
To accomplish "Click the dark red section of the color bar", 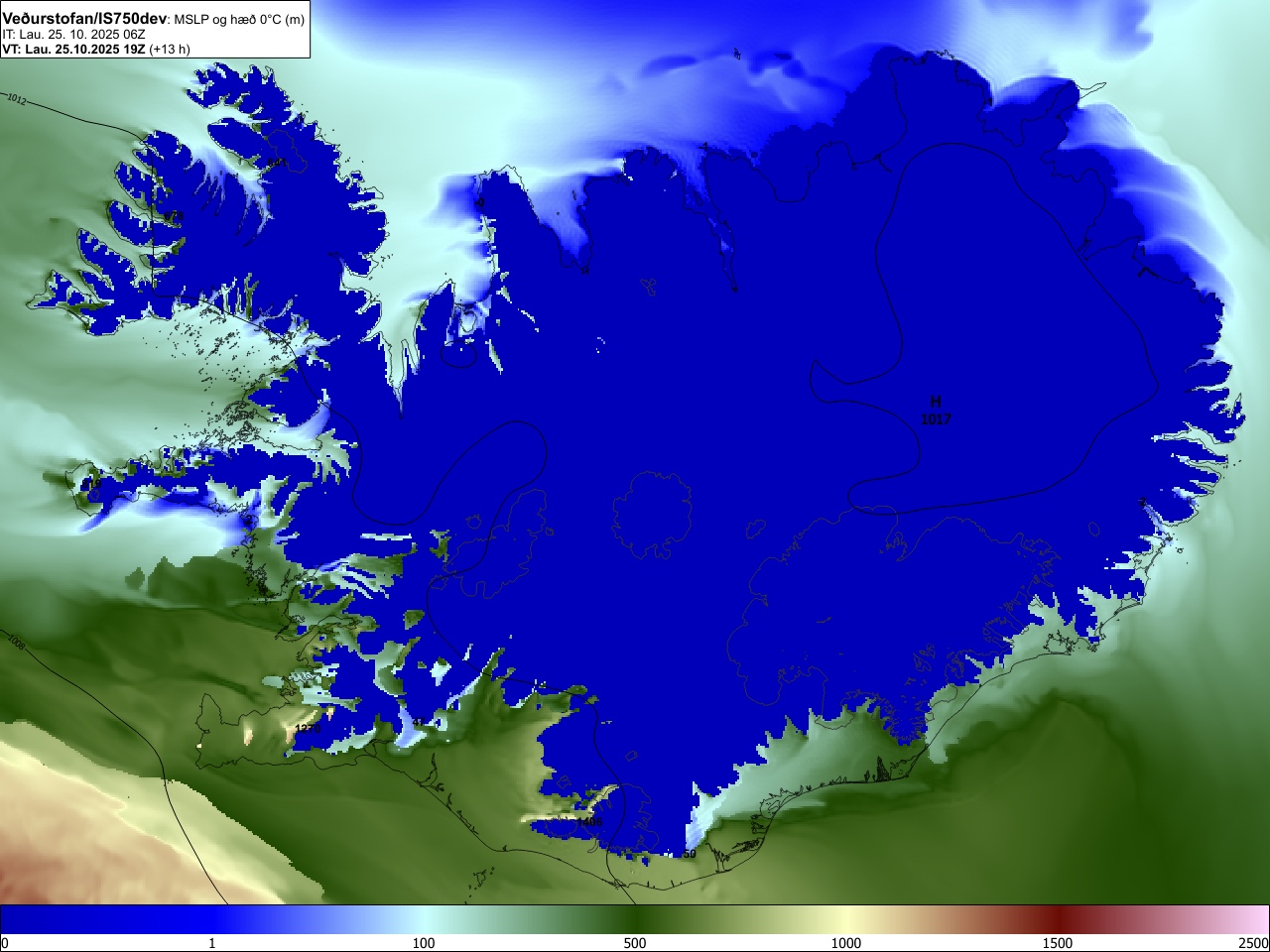I will (x=1058, y=920).
